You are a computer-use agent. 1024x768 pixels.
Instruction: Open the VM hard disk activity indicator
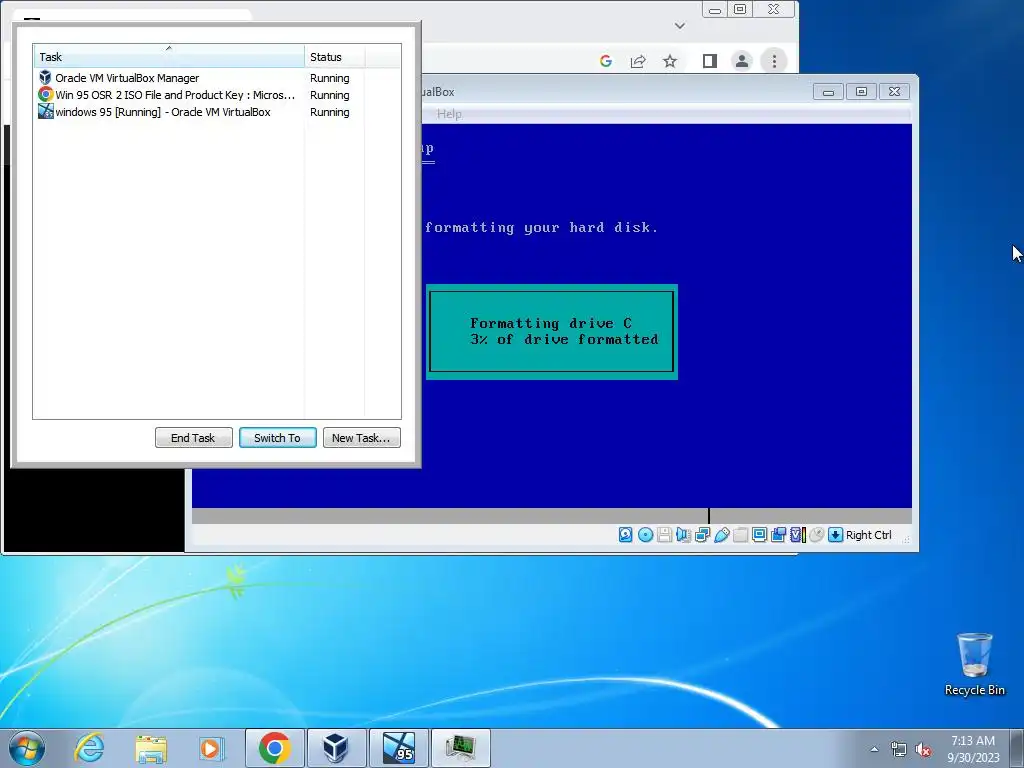click(x=626, y=535)
